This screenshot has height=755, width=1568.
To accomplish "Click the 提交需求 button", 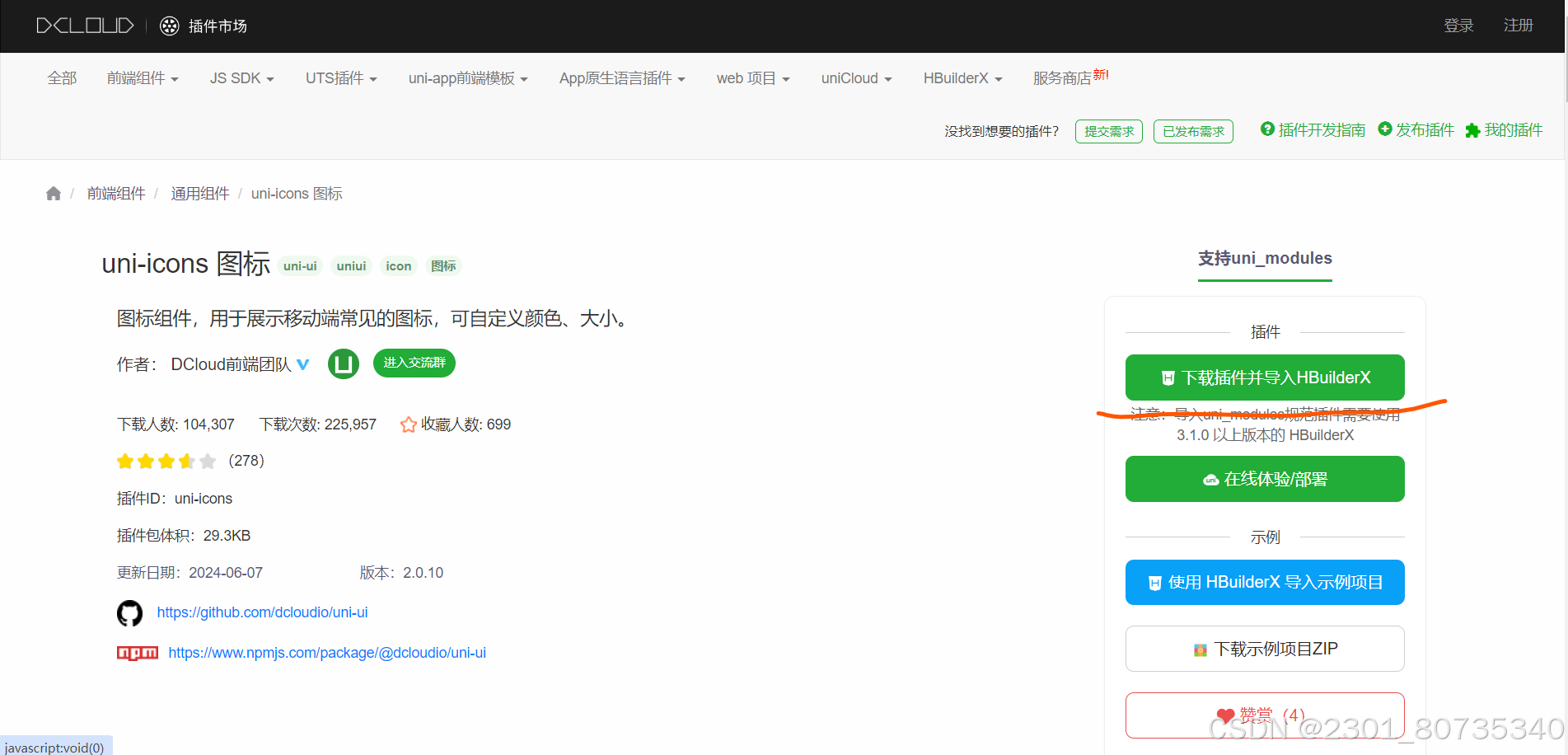I will (x=1109, y=131).
